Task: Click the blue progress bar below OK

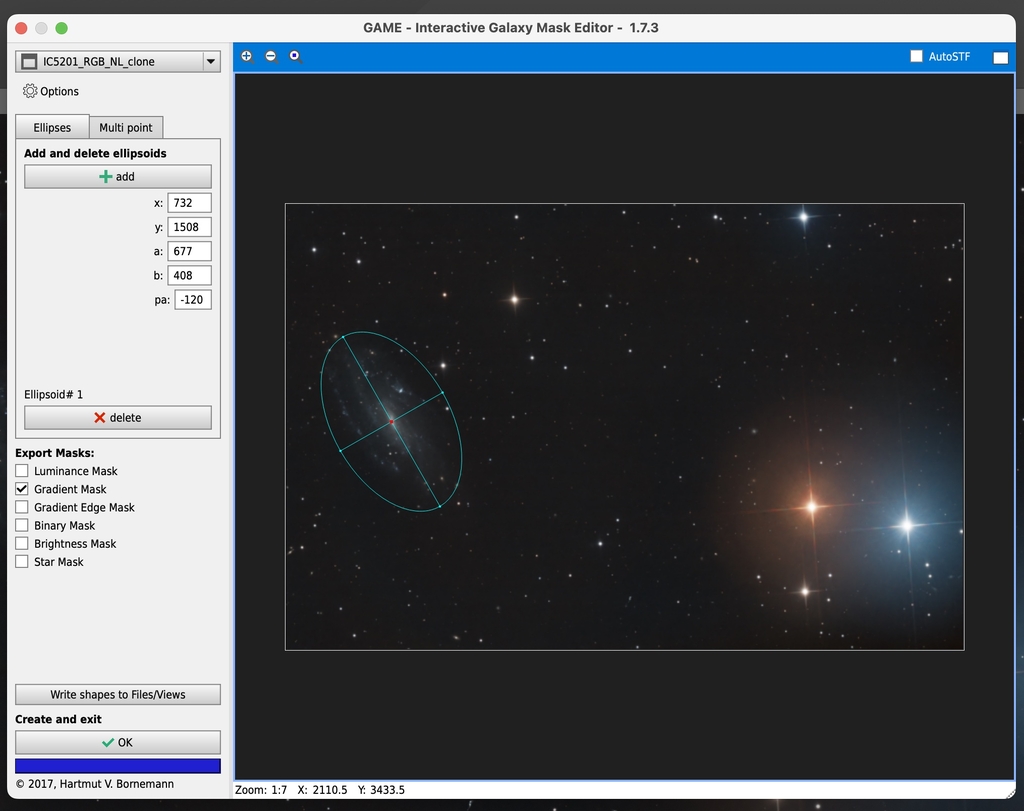Action: [x=117, y=765]
